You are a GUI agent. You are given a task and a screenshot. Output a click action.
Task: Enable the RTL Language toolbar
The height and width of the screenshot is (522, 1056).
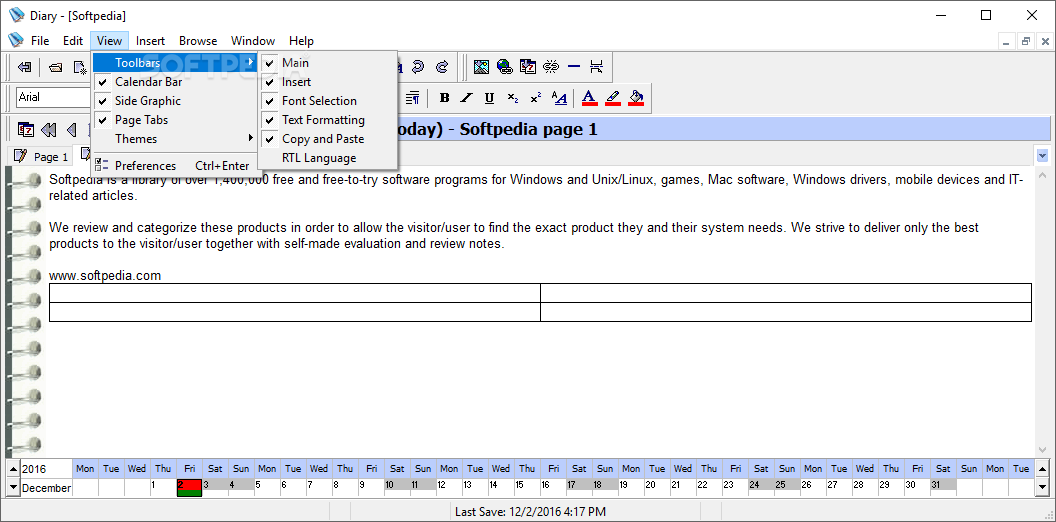tap(328, 158)
